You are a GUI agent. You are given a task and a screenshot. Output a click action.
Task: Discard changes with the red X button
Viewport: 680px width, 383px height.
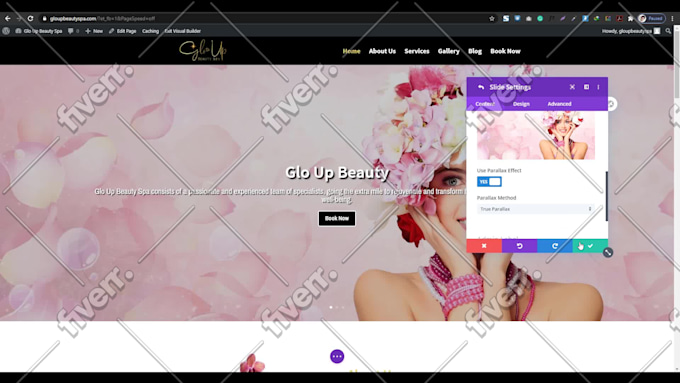tap(484, 246)
